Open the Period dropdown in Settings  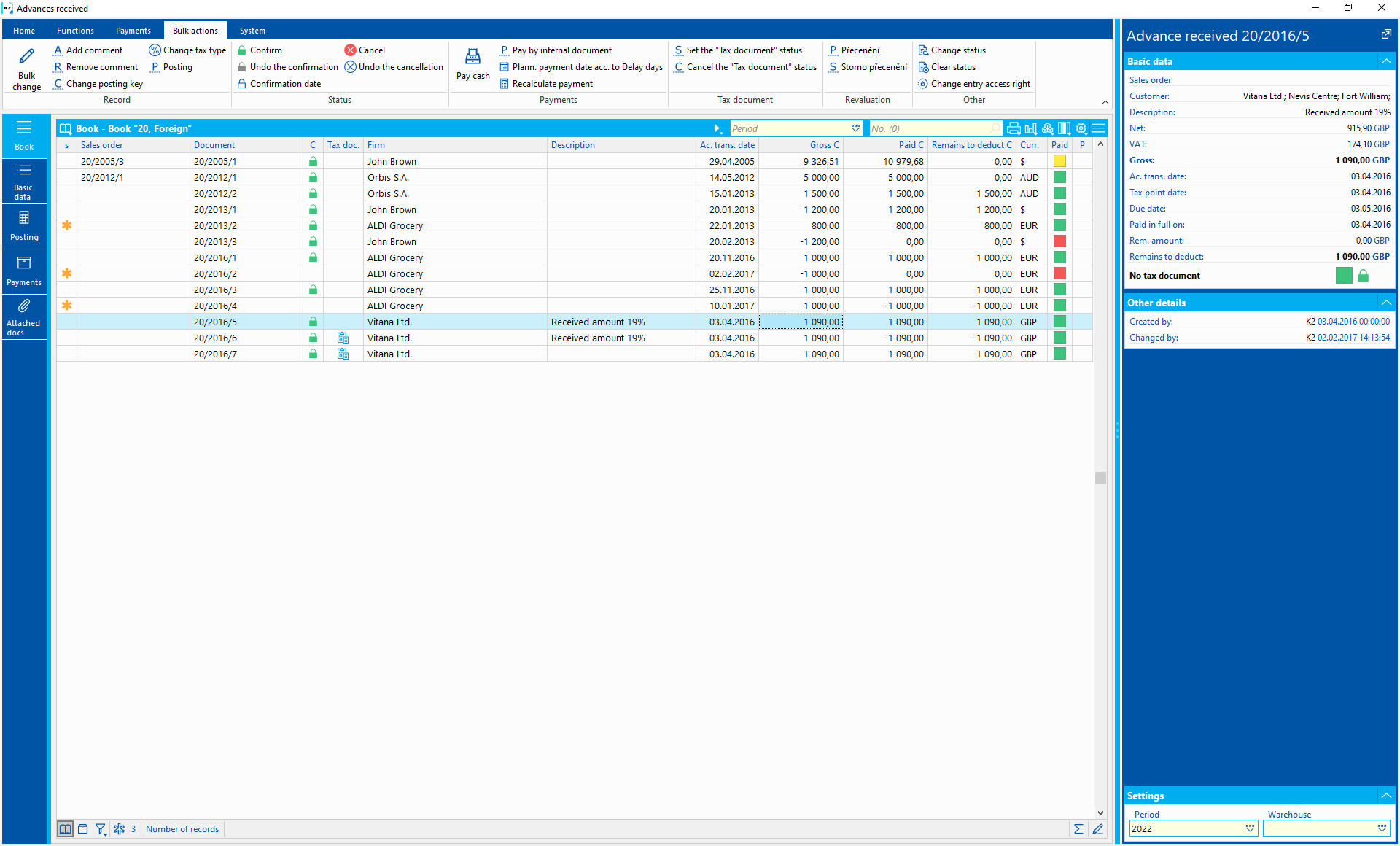click(1250, 828)
